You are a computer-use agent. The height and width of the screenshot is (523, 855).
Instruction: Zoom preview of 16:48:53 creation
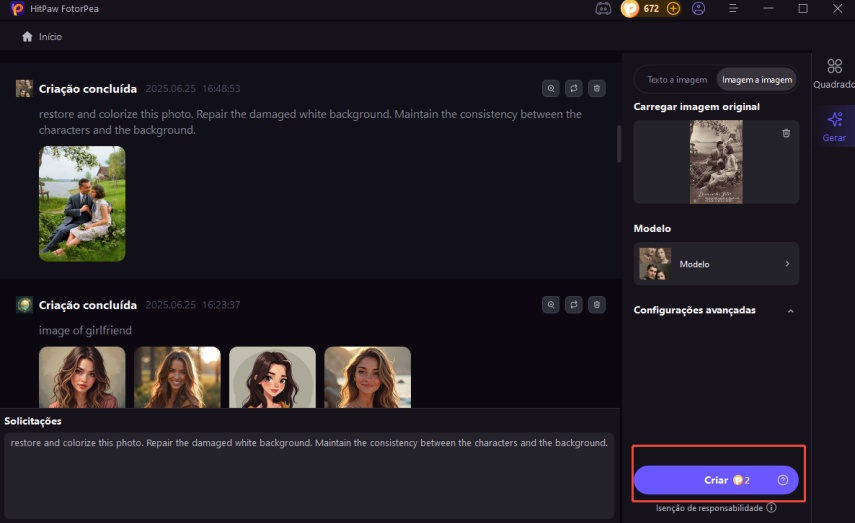(x=551, y=88)
